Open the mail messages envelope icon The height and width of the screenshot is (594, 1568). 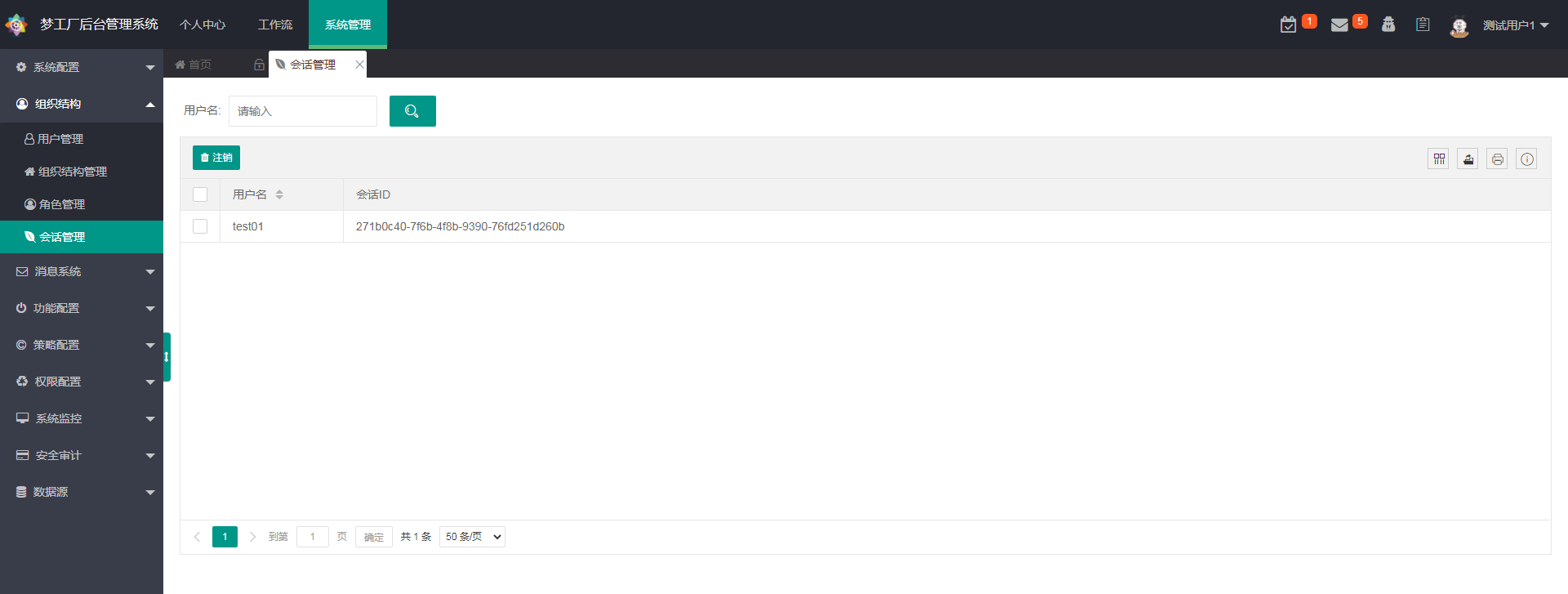[x=1339, y=25]
